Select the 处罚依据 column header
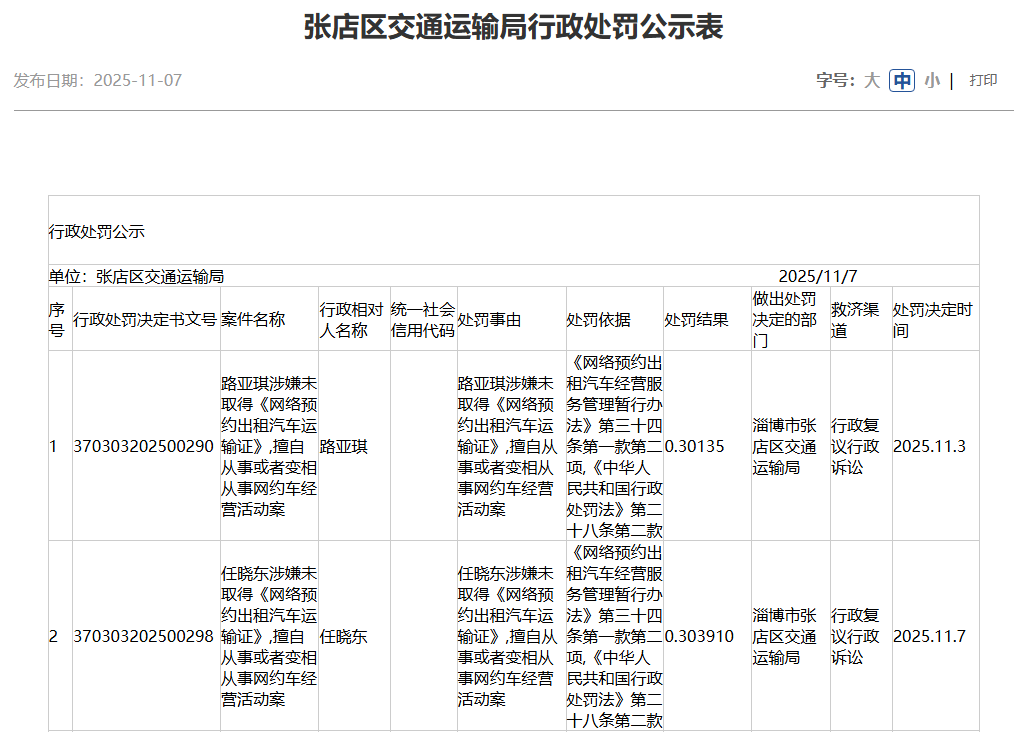Viewport: 1031px width, 732px height. pyautogui.click(x=598, y=320)
